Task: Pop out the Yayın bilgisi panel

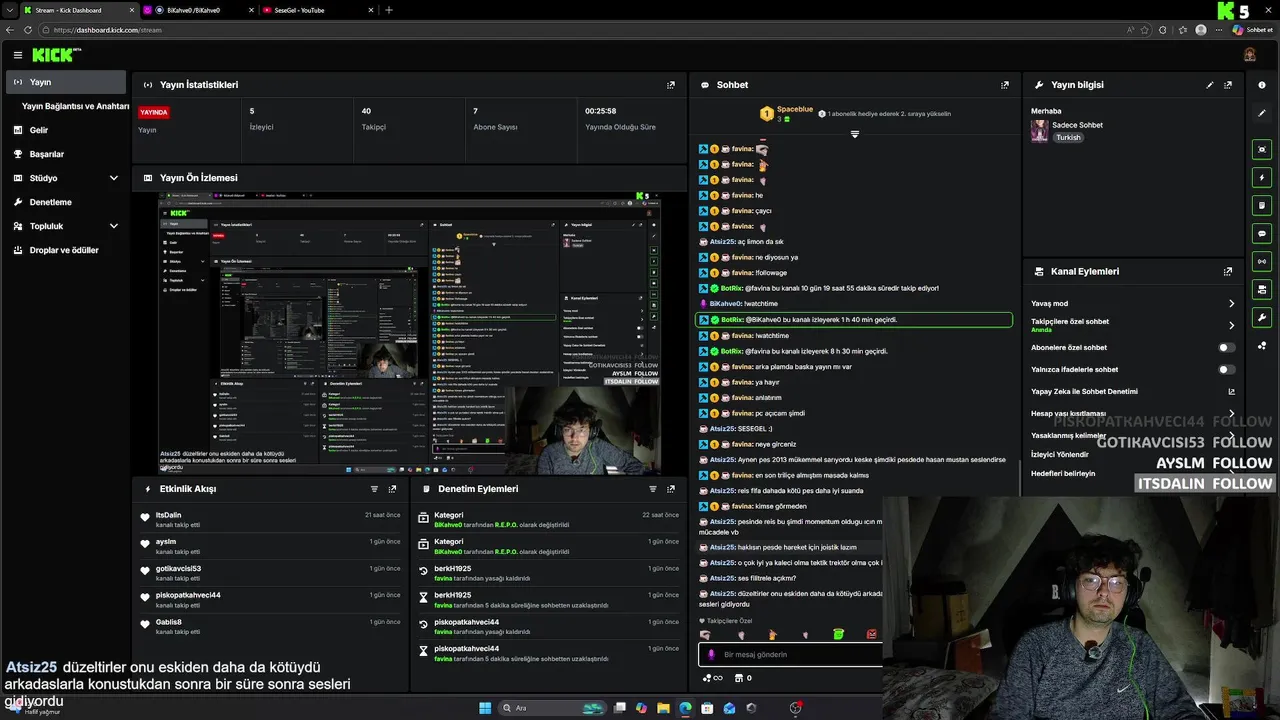Action: pyautogui.click(x=1228, y=85)
